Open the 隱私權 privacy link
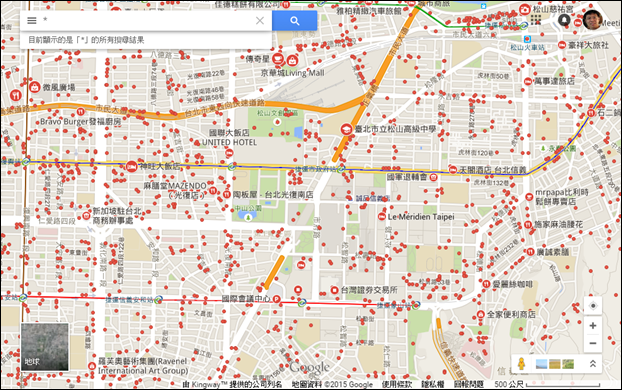Viewport: 622px width, 390px height. (432, 384)
